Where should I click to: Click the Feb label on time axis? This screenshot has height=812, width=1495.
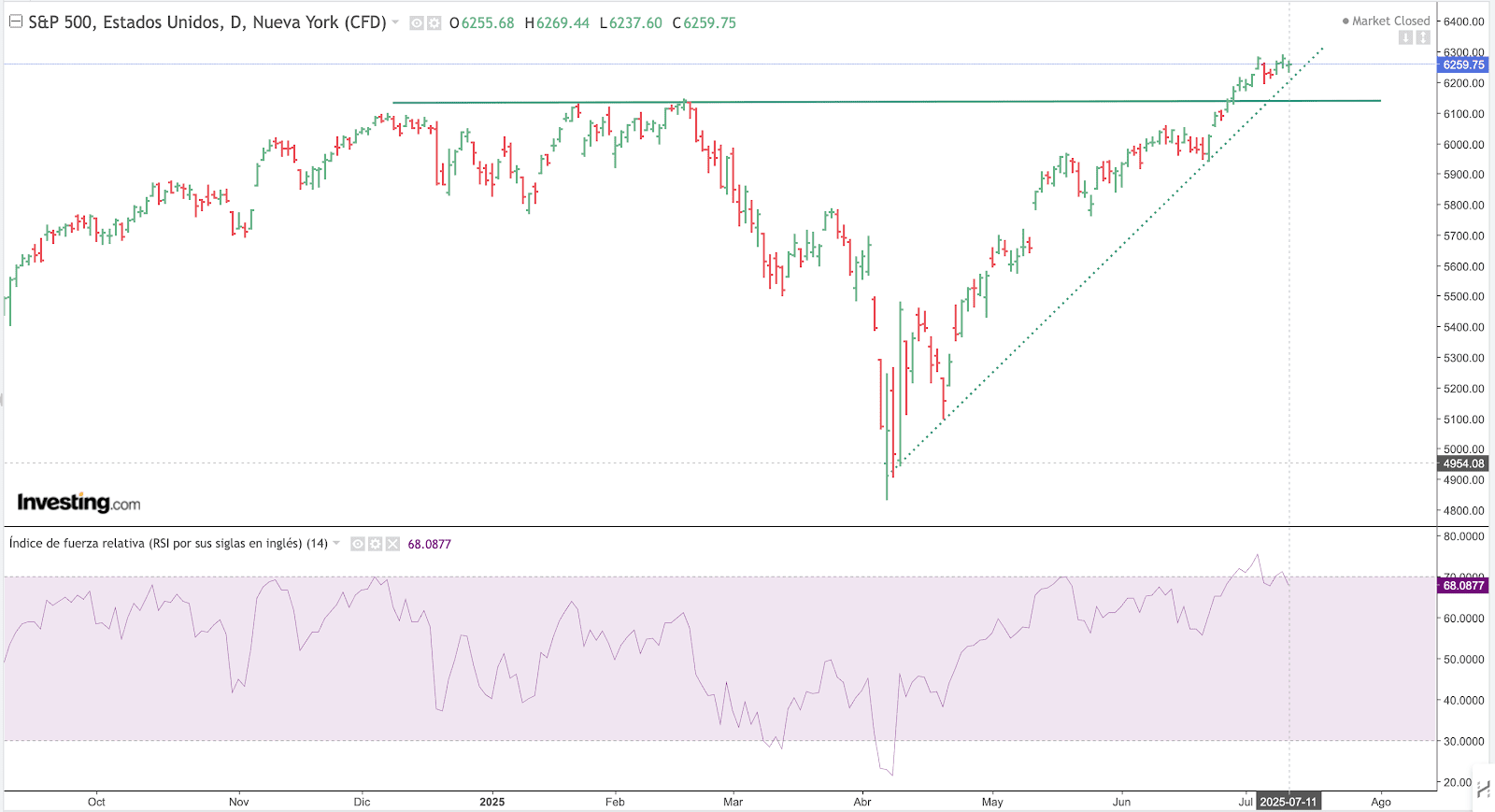(615, 802)
